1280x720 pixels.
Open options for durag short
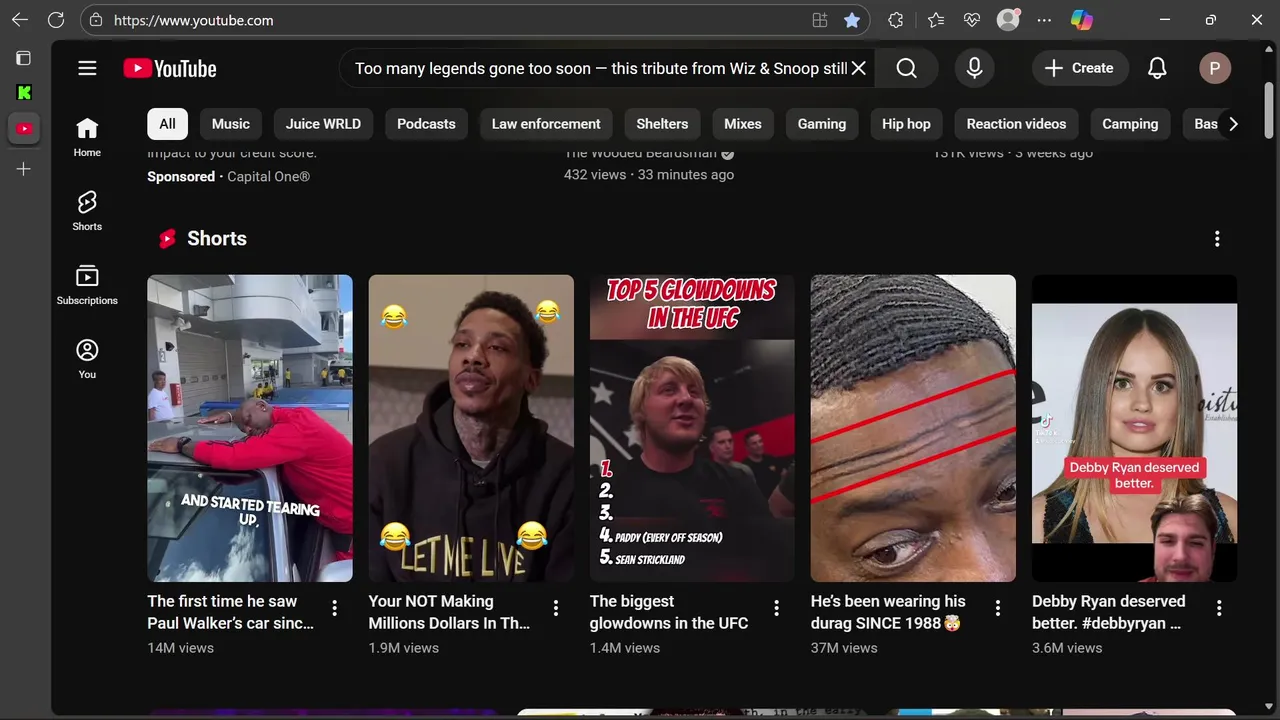(x=998, y=608)
